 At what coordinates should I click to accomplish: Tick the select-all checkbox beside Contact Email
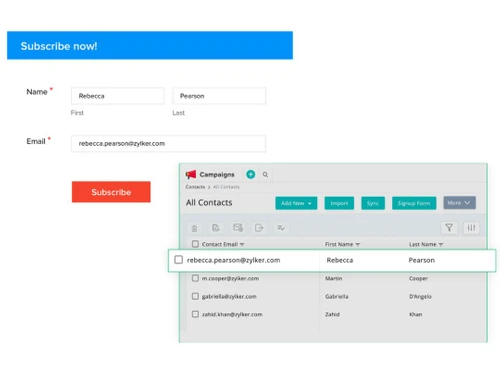[195, 244]
